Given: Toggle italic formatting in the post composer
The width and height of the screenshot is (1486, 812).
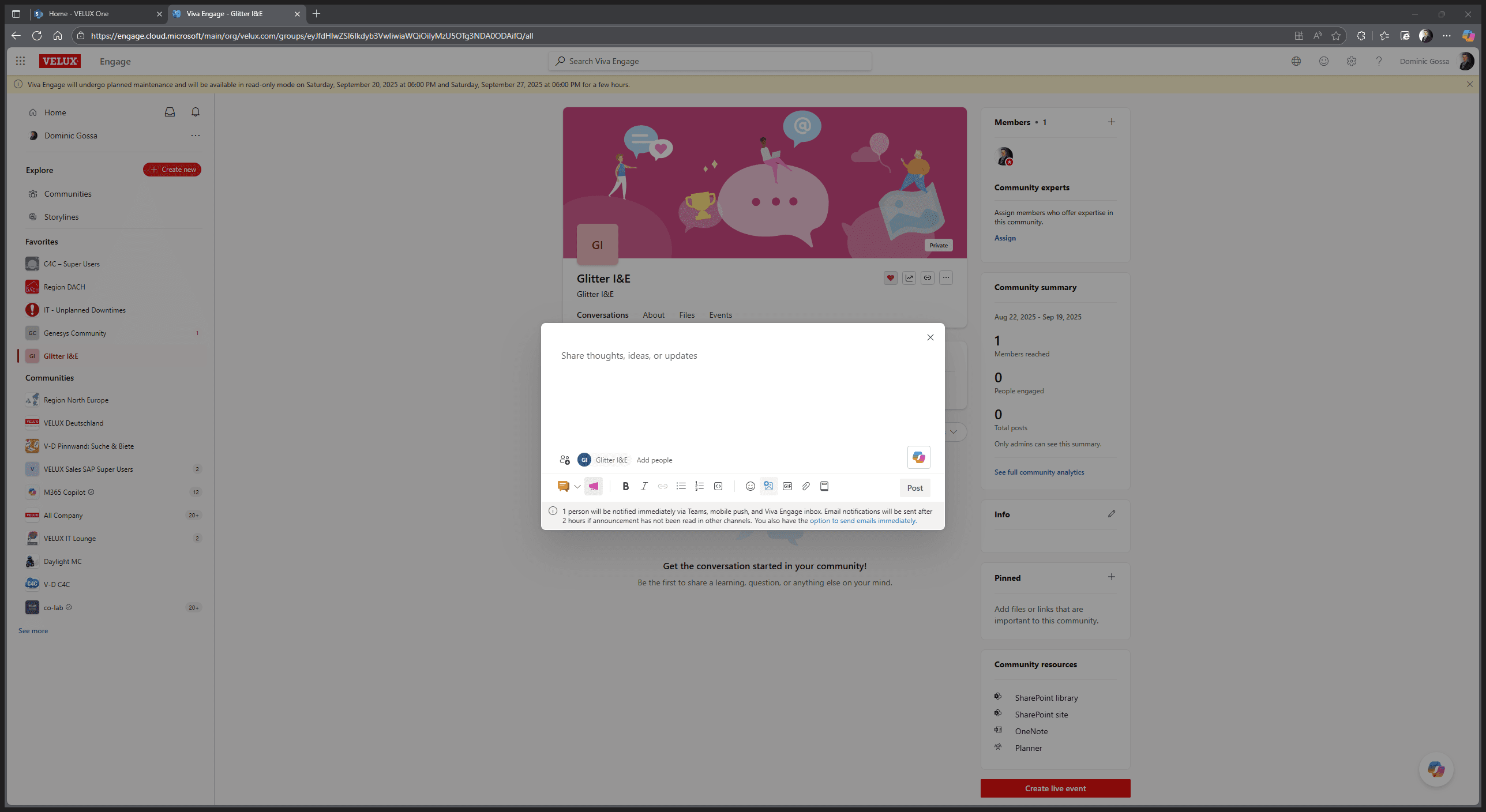Looking at the screenshot, I should coord(644,486).
